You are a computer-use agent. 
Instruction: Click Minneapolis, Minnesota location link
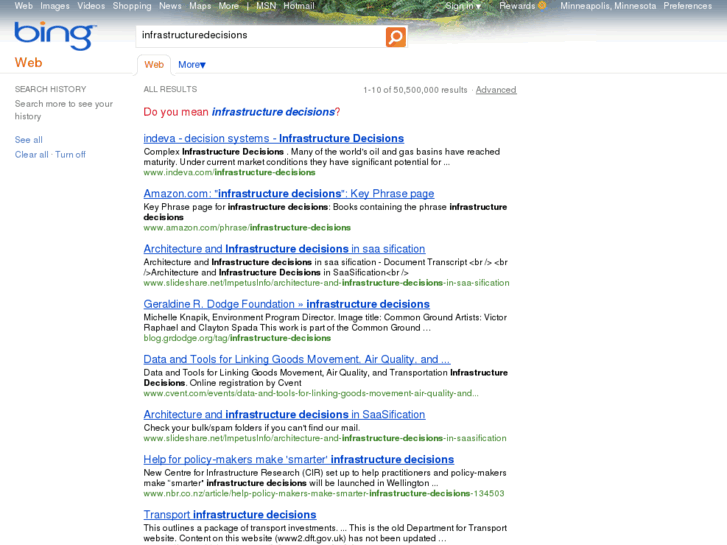pyautogui.click(x=608, y=6)
